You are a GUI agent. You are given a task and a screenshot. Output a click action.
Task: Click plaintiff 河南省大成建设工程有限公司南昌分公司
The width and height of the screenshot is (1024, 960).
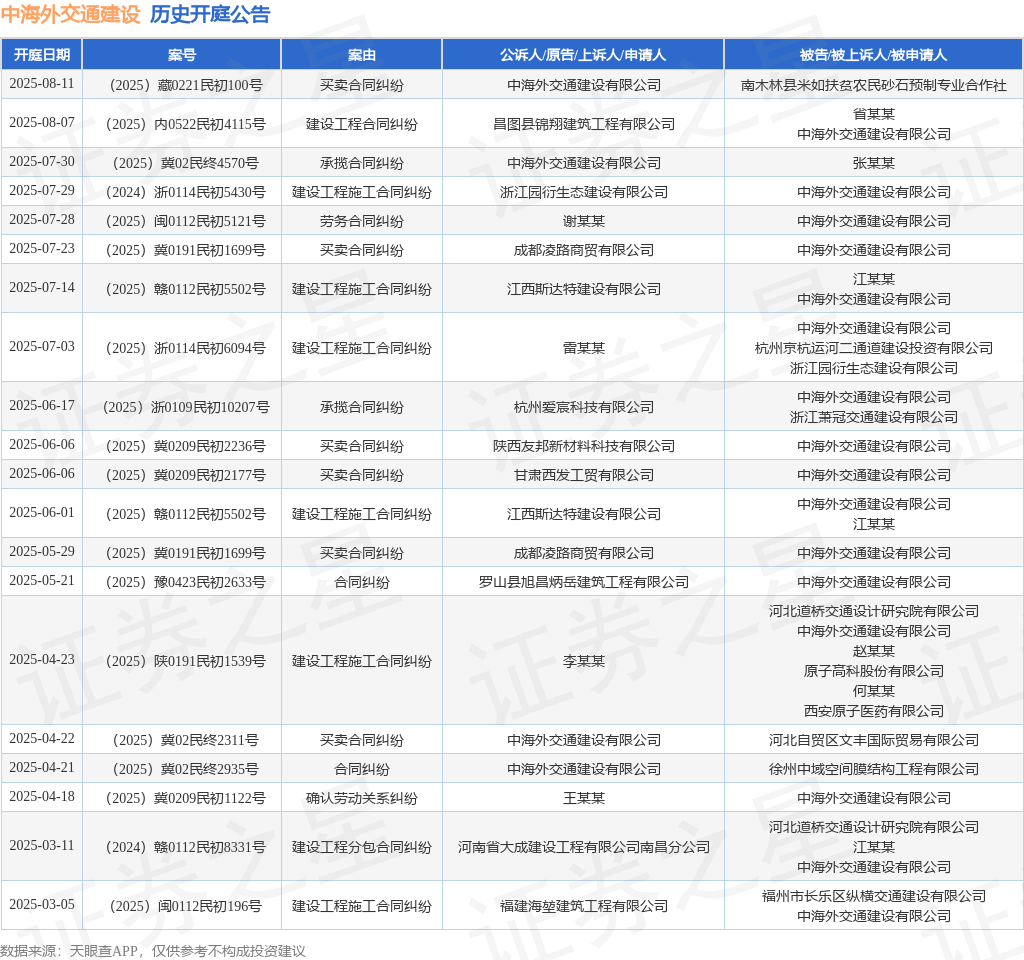point(584,847)
